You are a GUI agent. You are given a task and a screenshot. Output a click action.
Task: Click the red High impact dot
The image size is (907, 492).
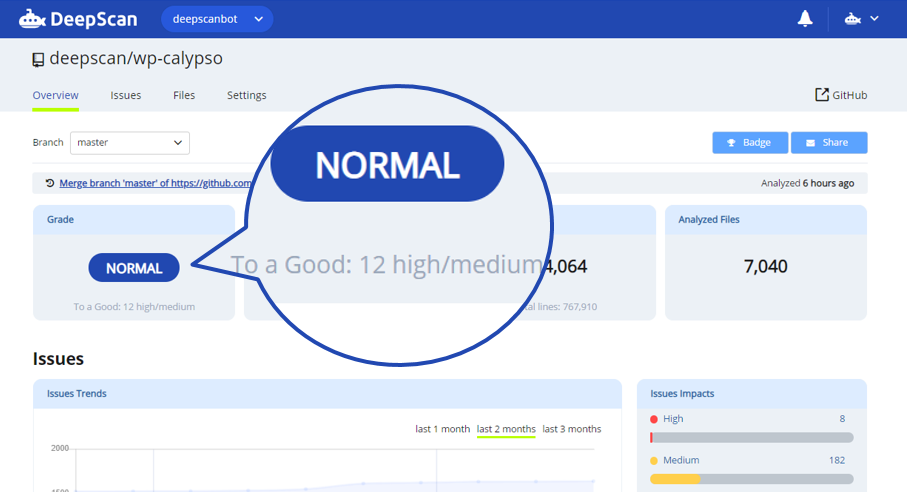click(654, 419)
